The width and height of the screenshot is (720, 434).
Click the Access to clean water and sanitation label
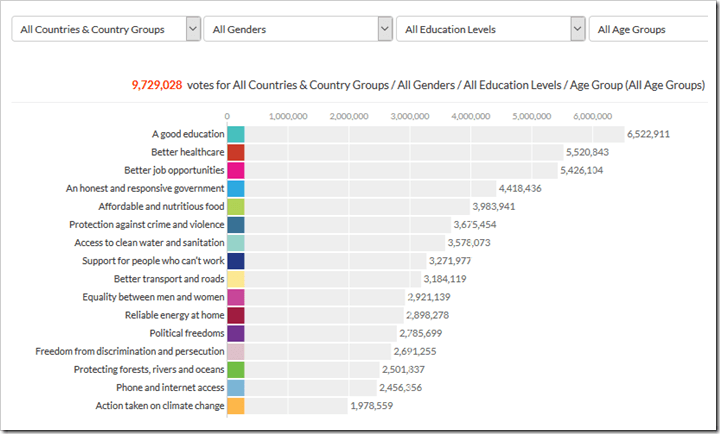[x=149, y=242]
